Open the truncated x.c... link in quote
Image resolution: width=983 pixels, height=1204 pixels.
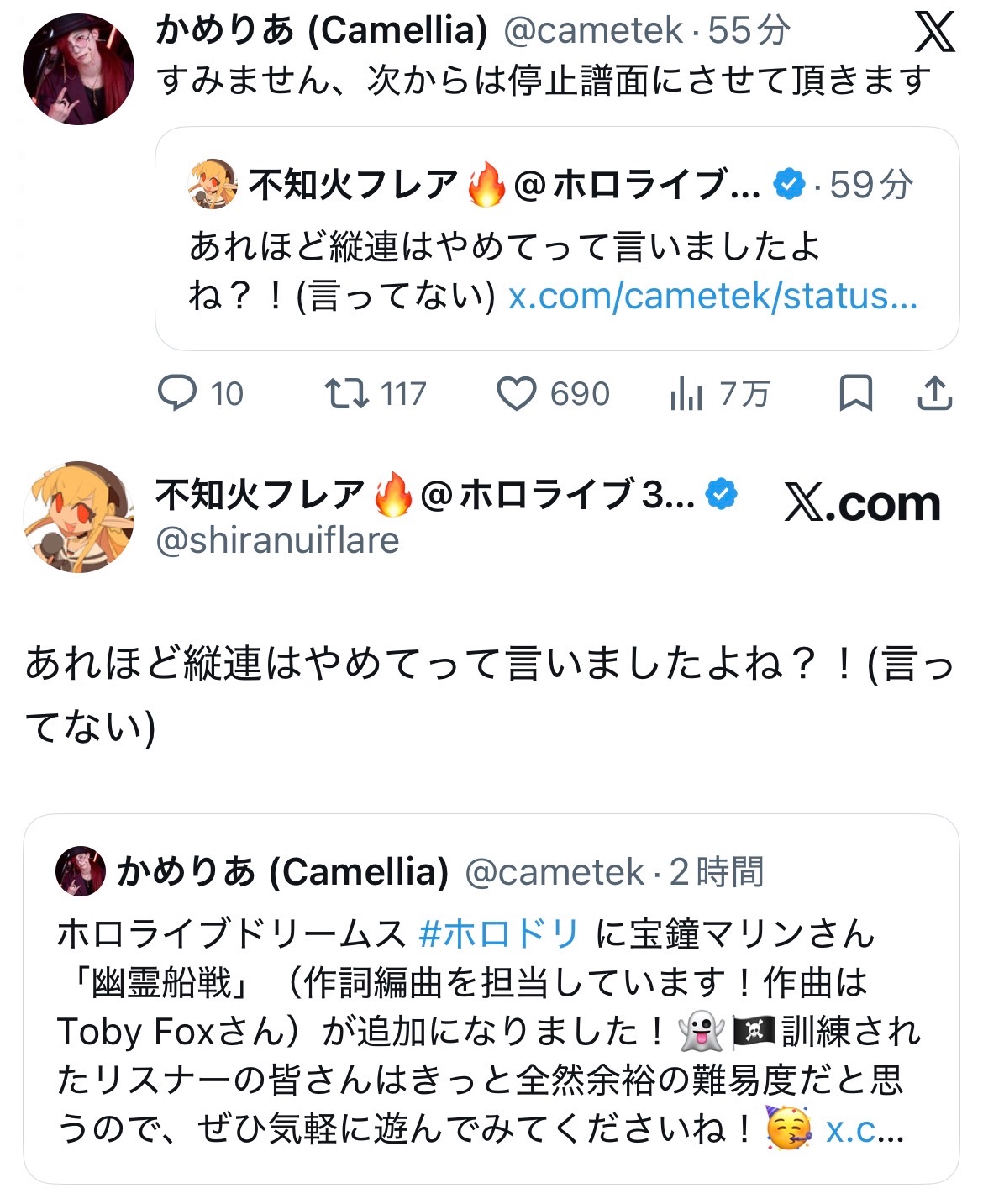[865, 1130]
